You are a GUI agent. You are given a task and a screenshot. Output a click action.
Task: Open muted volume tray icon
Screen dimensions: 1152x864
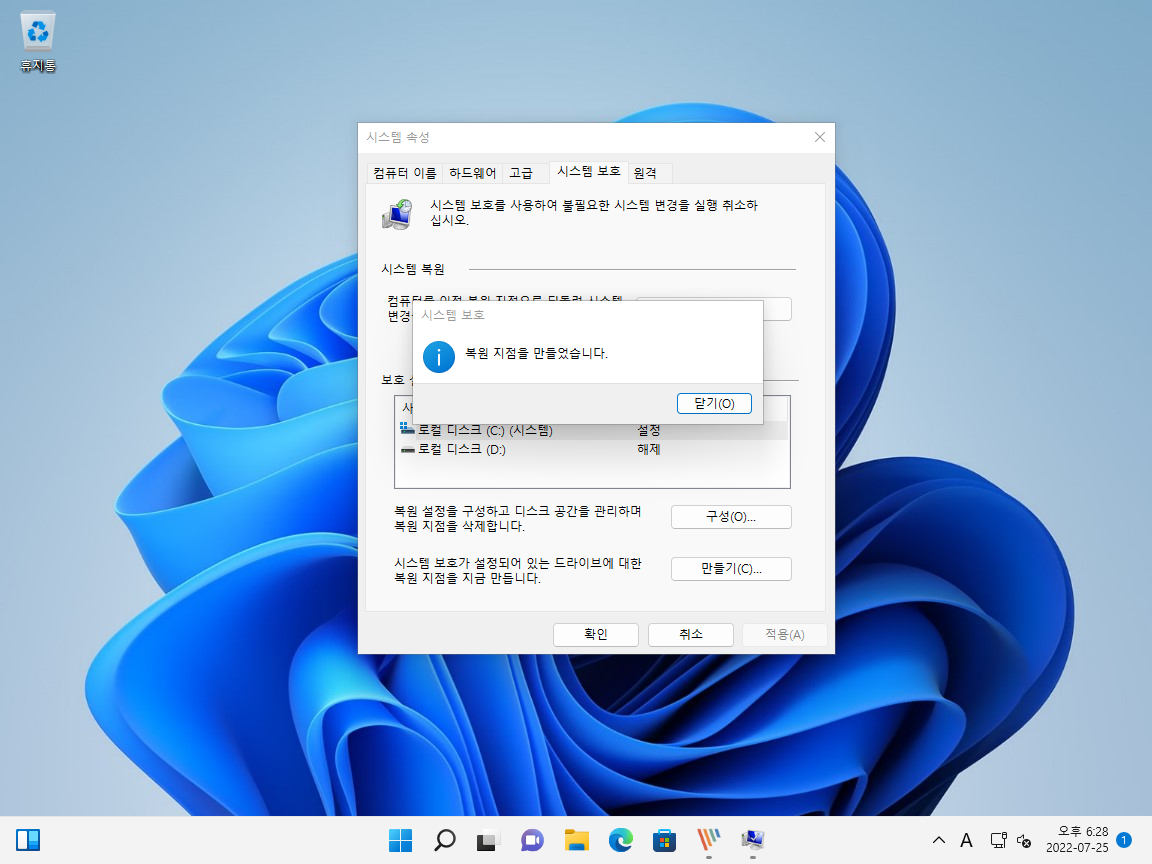(1023, 840)
